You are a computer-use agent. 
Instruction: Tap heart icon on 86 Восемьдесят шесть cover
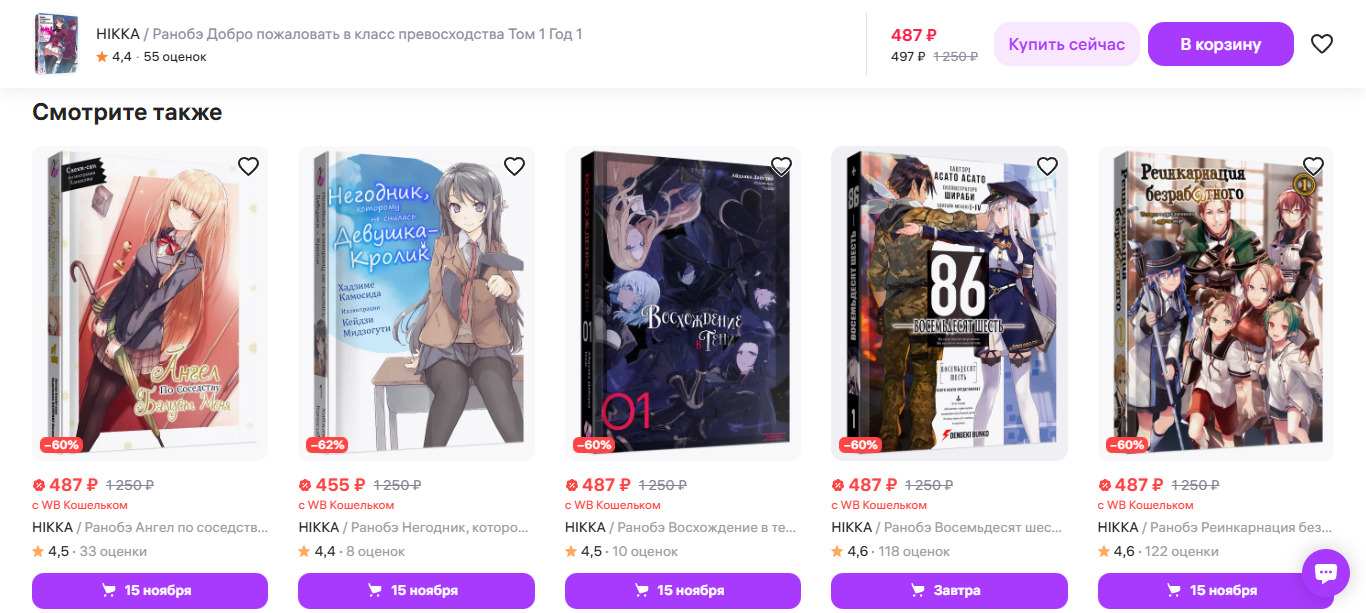click(x=1047, y=166)
